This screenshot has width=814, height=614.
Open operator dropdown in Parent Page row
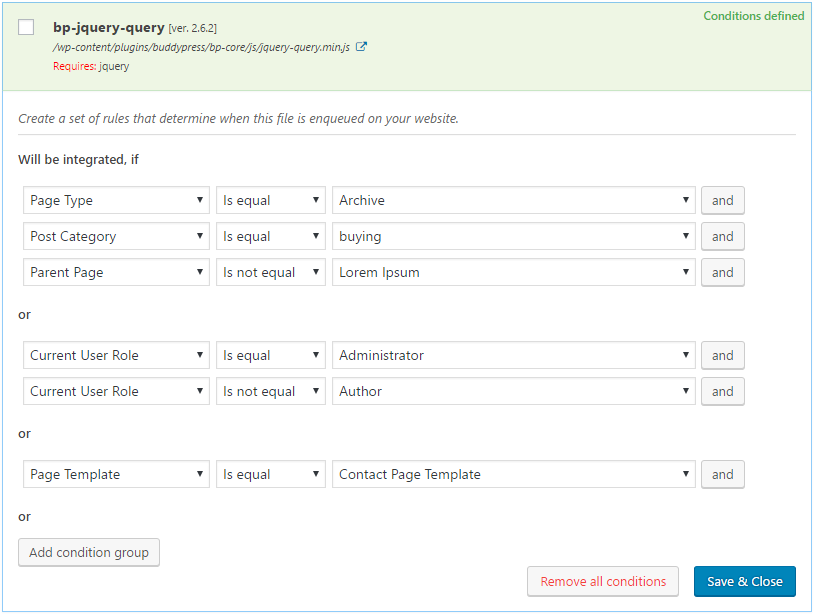click(270, 272)
